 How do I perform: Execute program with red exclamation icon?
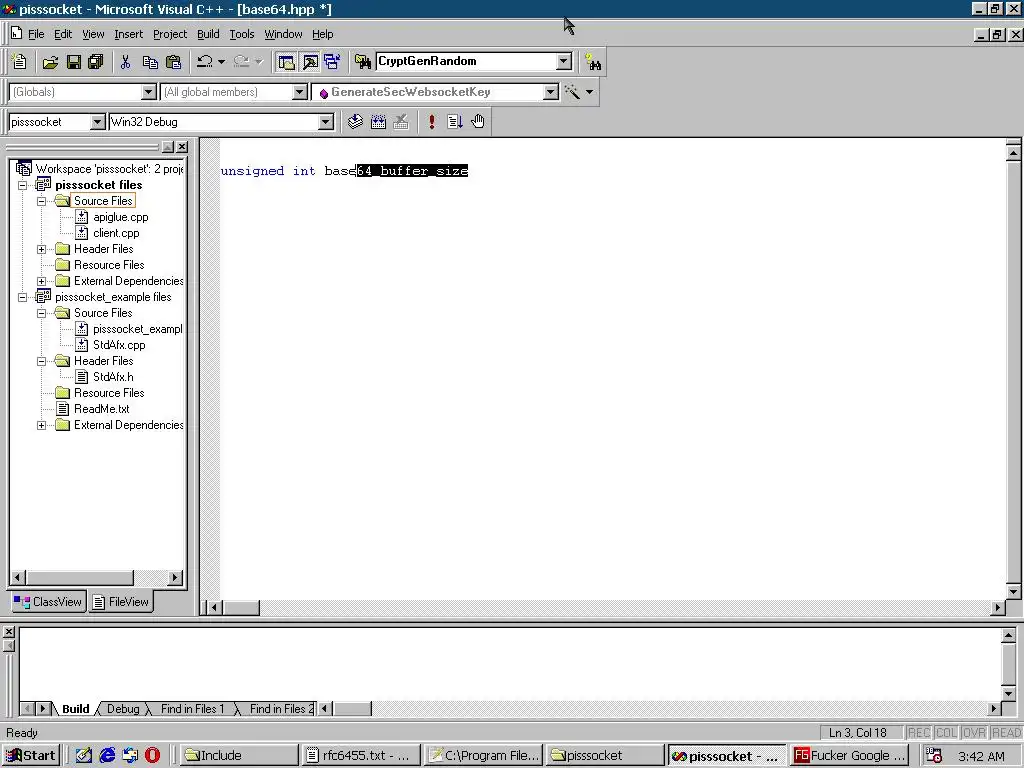click(x=431, y=121)
